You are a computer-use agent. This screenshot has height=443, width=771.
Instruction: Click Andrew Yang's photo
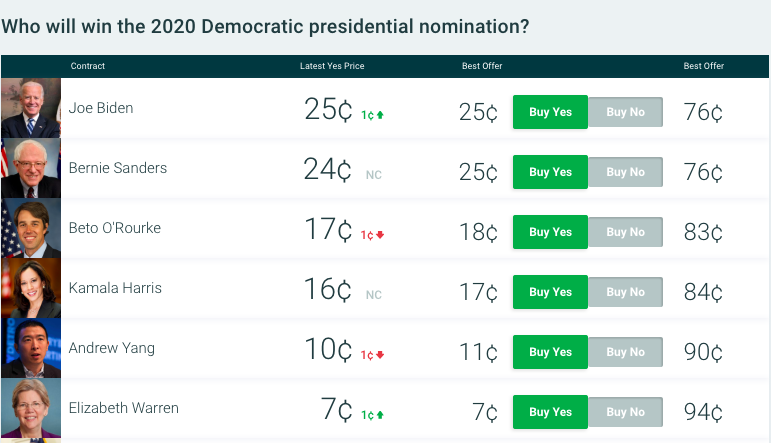tap(31, 348)
